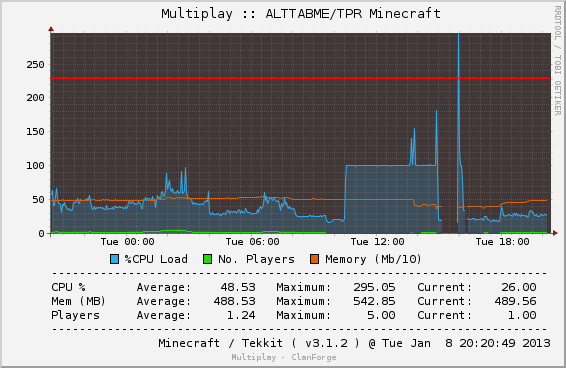This screenshot has height=368, width=566.
Task: Click the orange Memory legend swatch
Action: [x=314, y=259]
